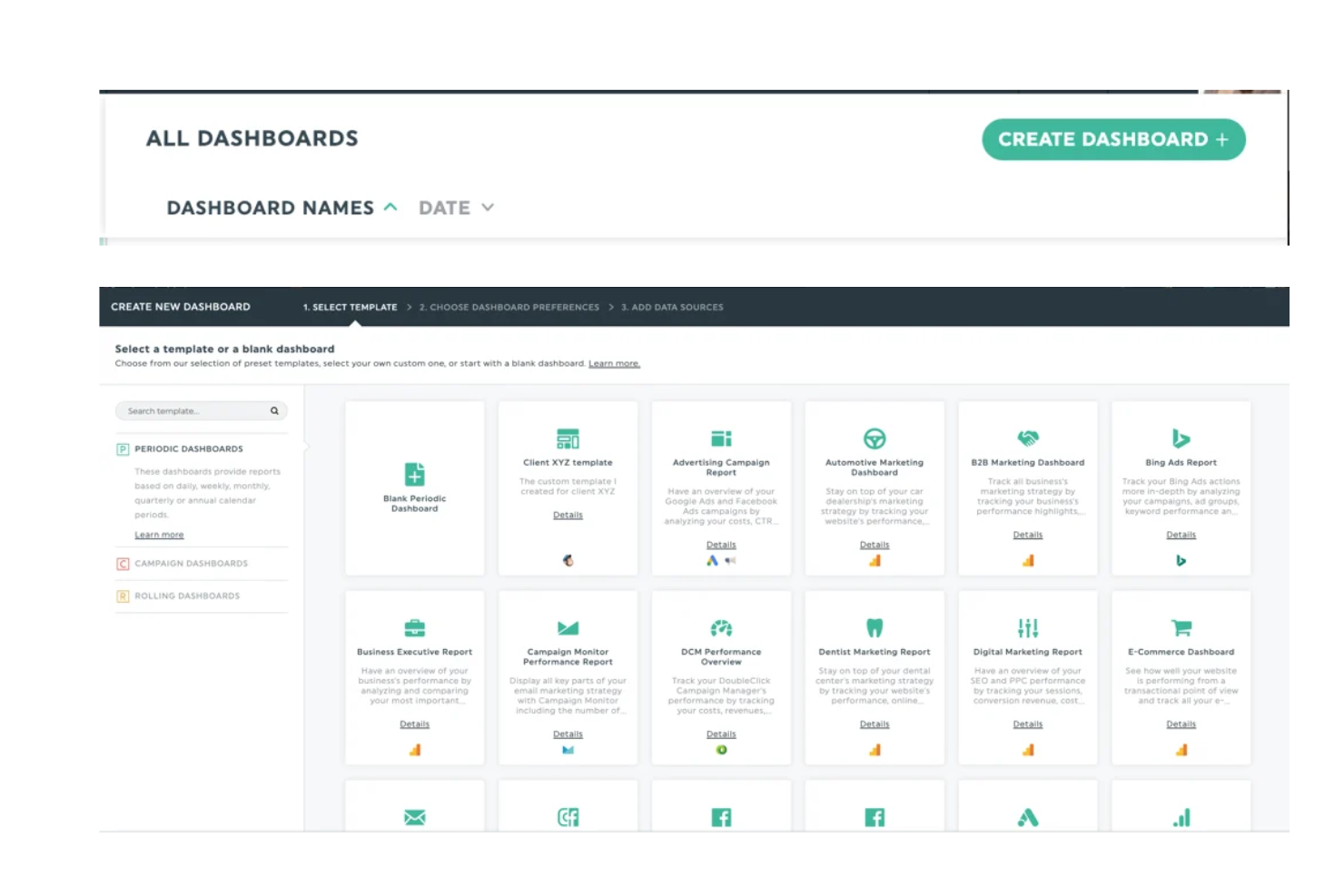The width and height of the screenshot is (1344, 896).
Task: Select Client XYZ template icon
Action: point(568,438)
